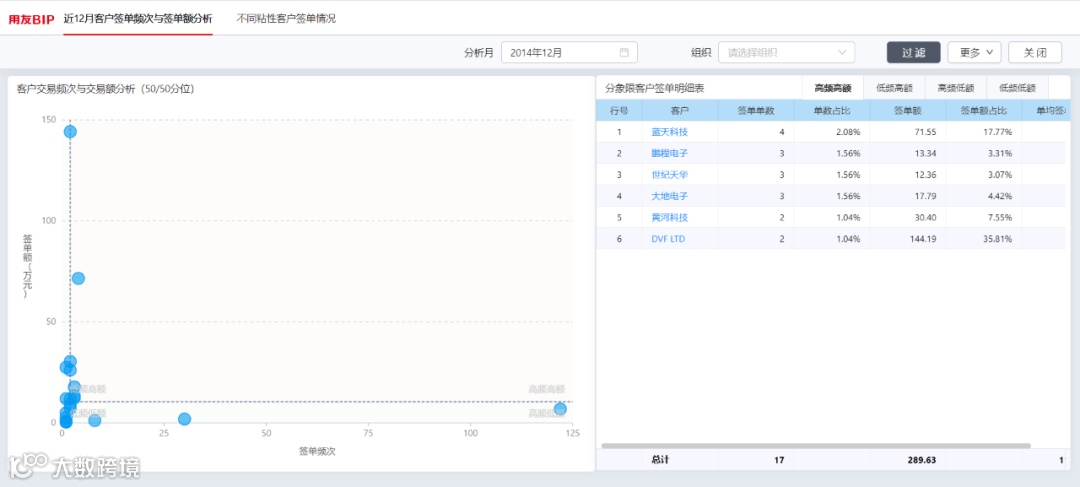Open customer link 黄河科技
The height and width of the screenshot is (487, 1080).
click(x=669, y=217)
